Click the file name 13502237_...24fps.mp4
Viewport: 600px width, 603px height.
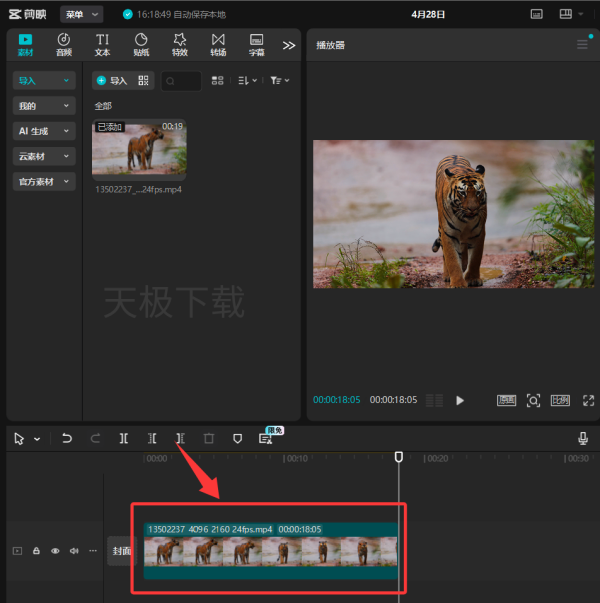pos(138,189)
